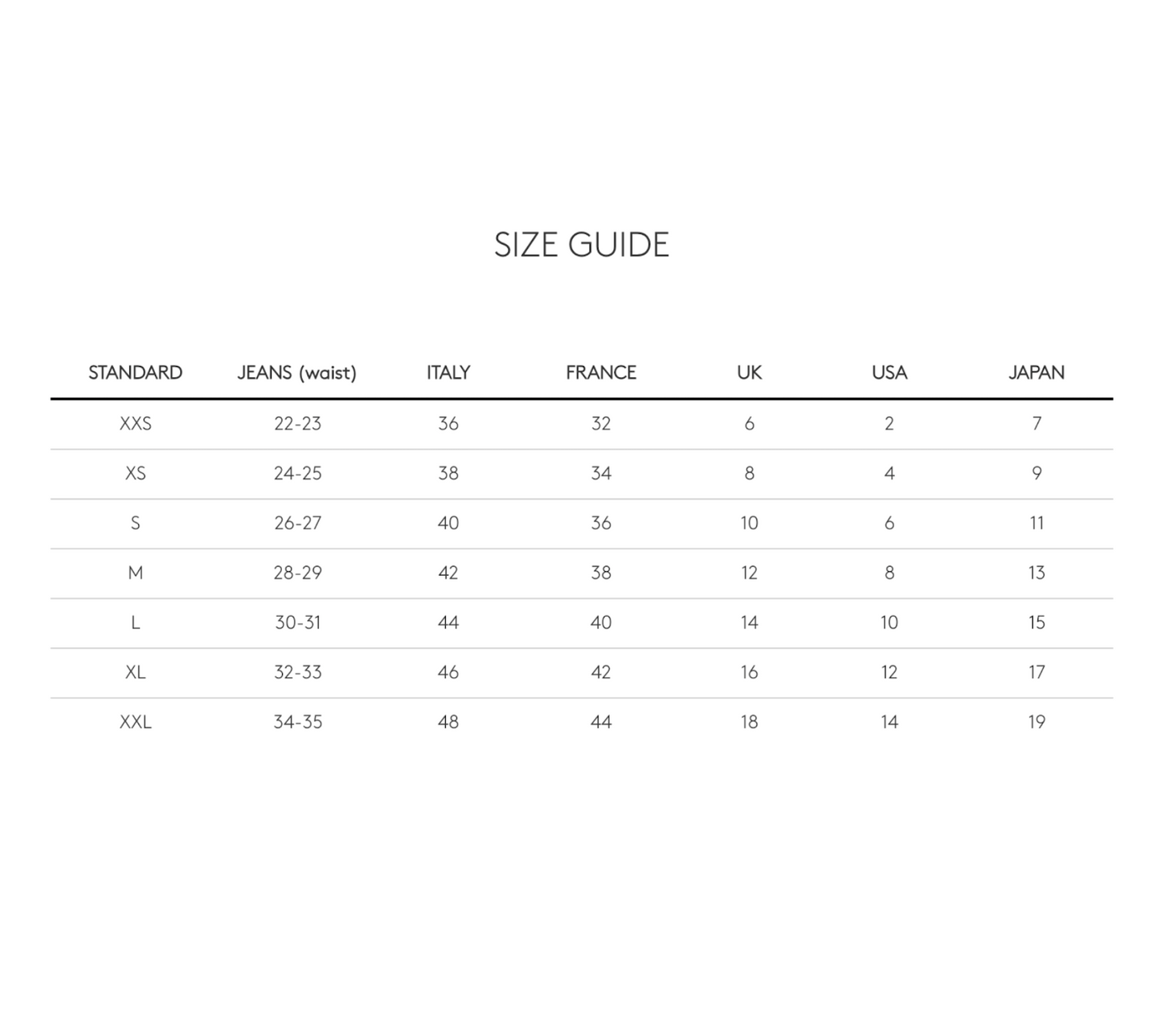Screen dimensions: 1161x1036
Task: Click the SIZE GUIDE title
Action: click(581, 245)
